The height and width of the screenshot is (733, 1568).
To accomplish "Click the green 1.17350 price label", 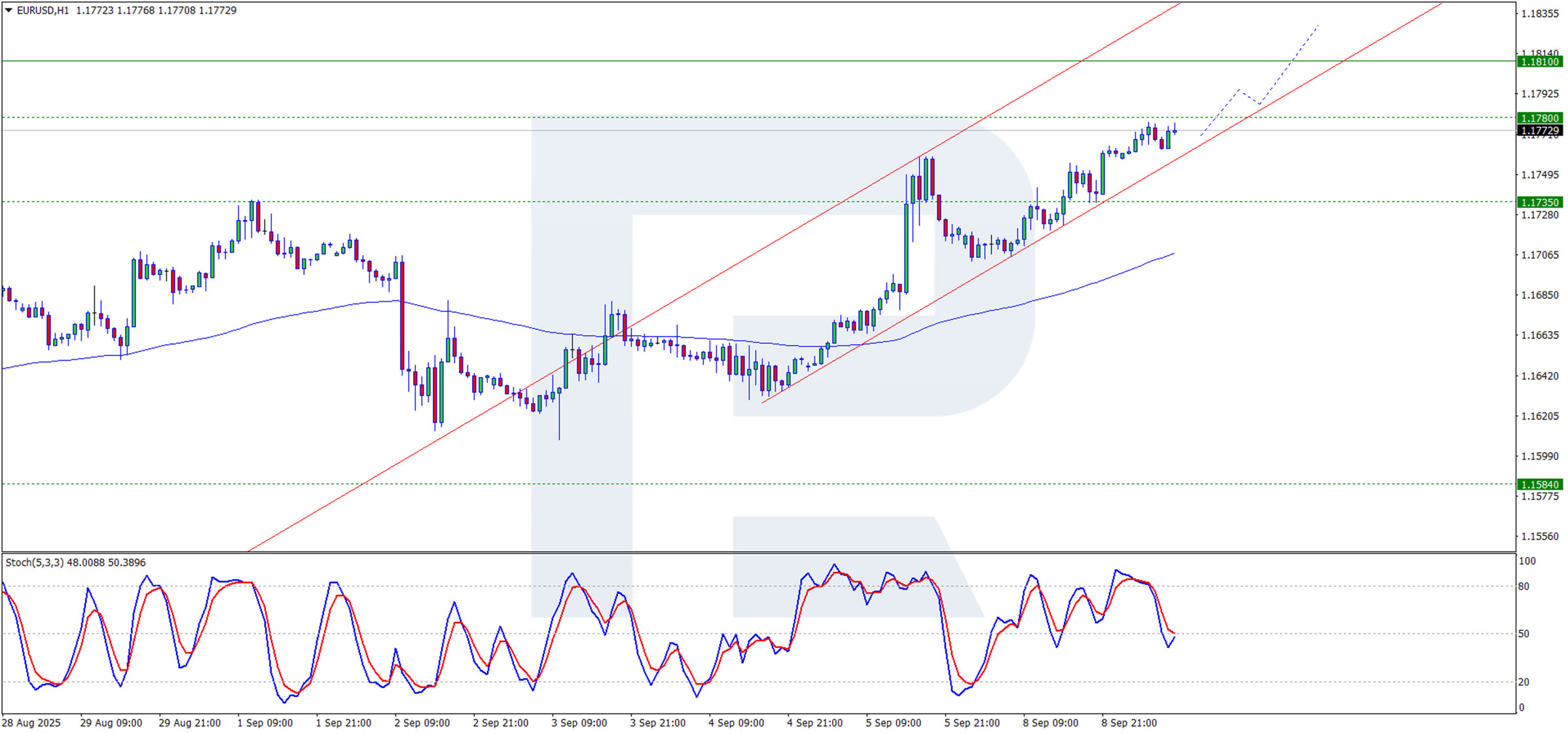I will [x=1539, y=202].
